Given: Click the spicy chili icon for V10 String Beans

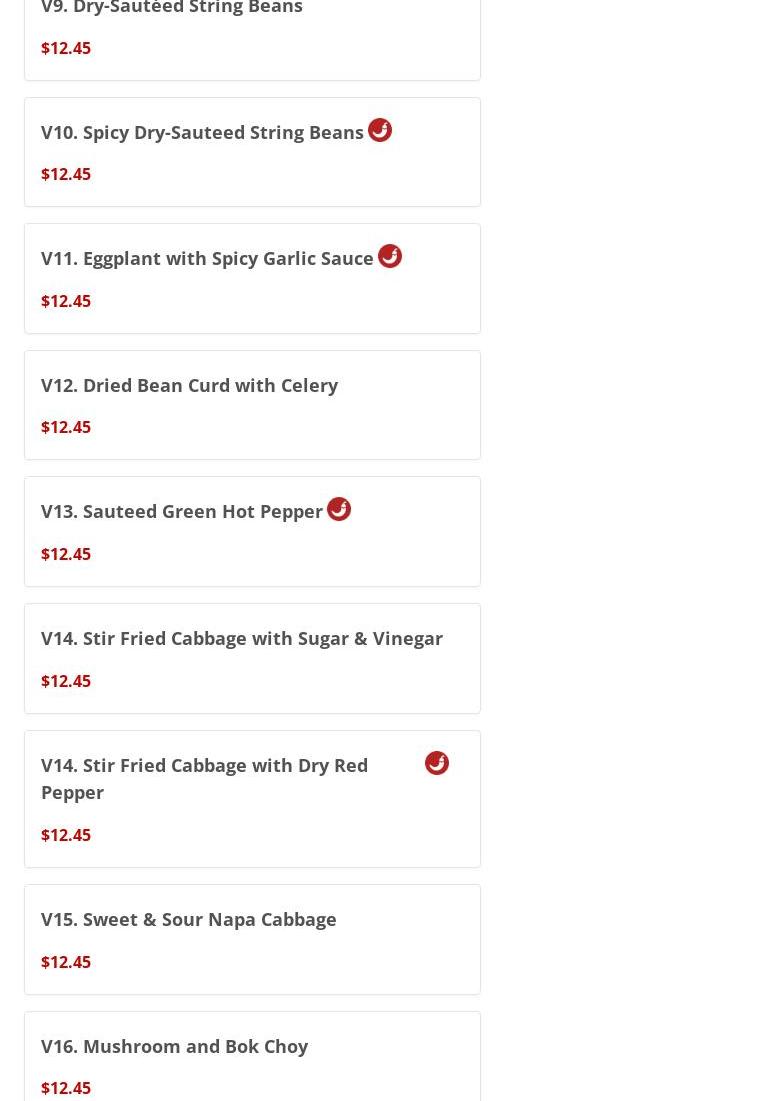Looking at the screenshot, I should coord(380,130).
